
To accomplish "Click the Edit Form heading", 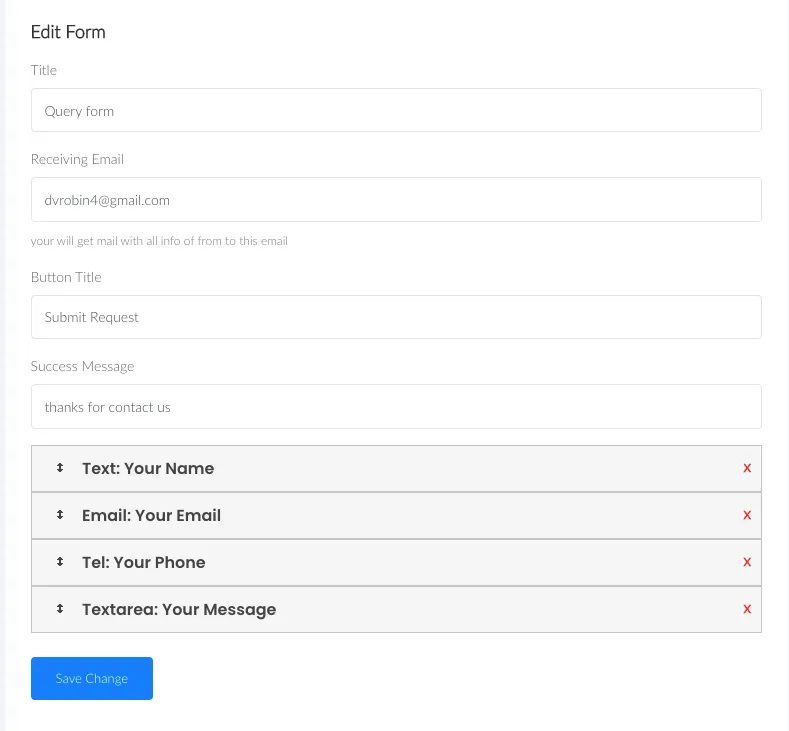I will click(x=68, y=32).
